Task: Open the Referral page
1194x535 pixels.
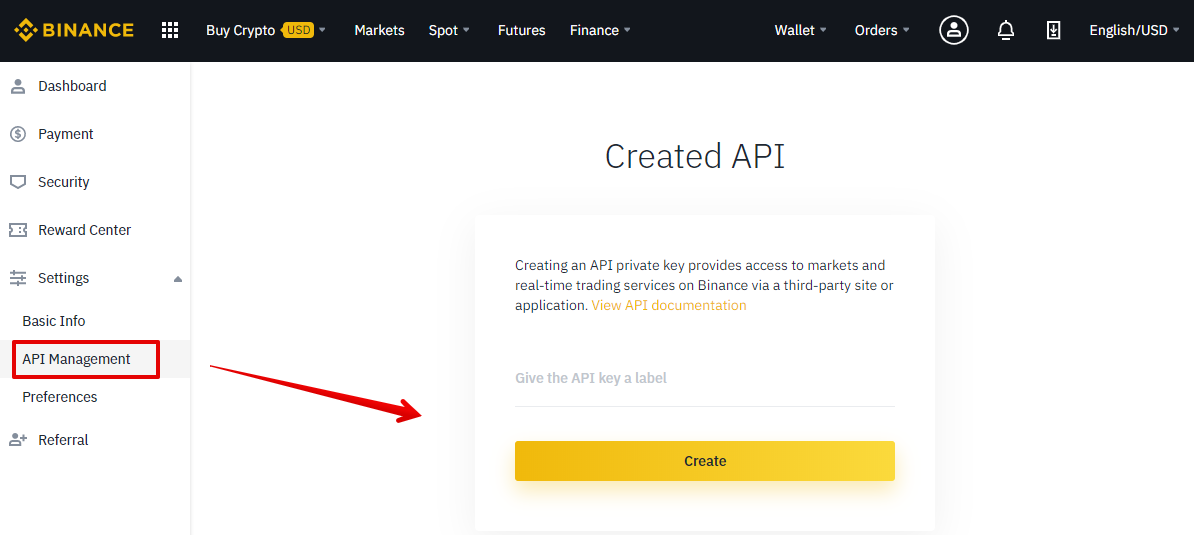Action: point(63,440)
